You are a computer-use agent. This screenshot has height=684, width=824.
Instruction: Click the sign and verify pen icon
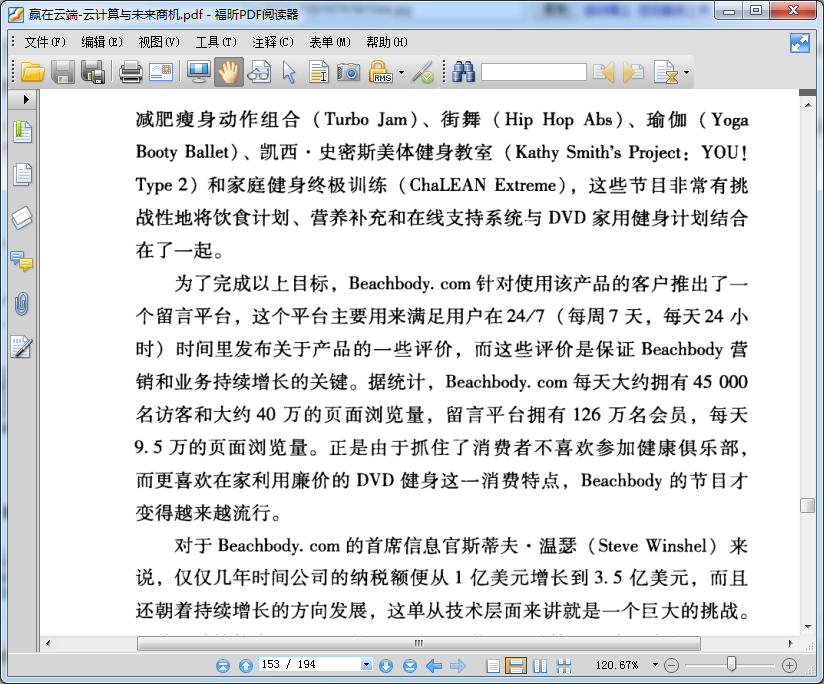coord(422,72)
